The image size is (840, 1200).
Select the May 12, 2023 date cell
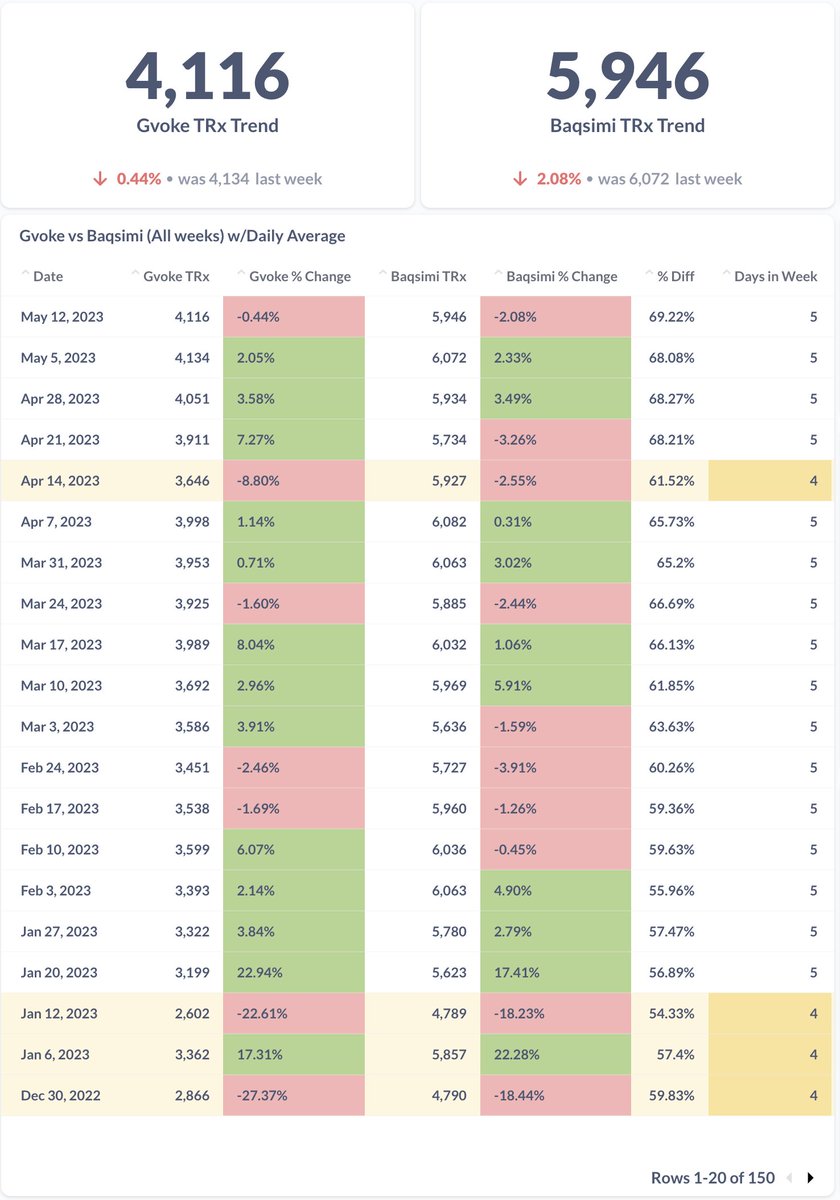click(x=62, y=317)
